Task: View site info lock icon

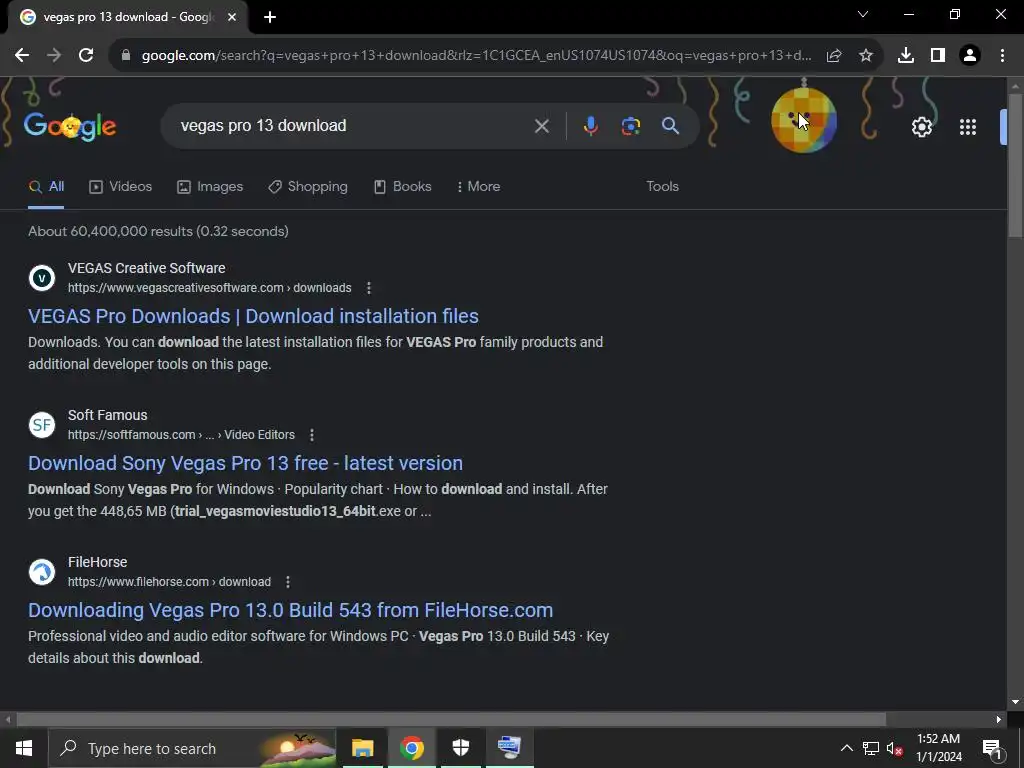Action: 126,56
